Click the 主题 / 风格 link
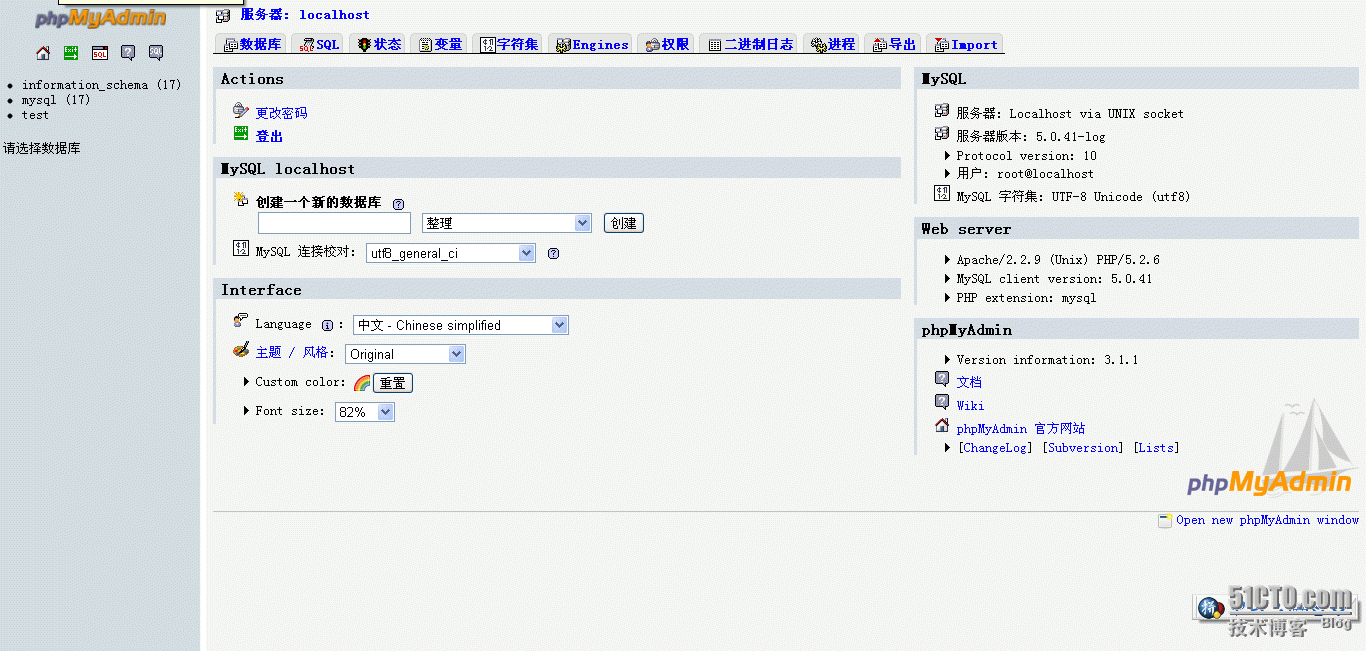This screenshot has width=1366, height=651. point(292,353)
